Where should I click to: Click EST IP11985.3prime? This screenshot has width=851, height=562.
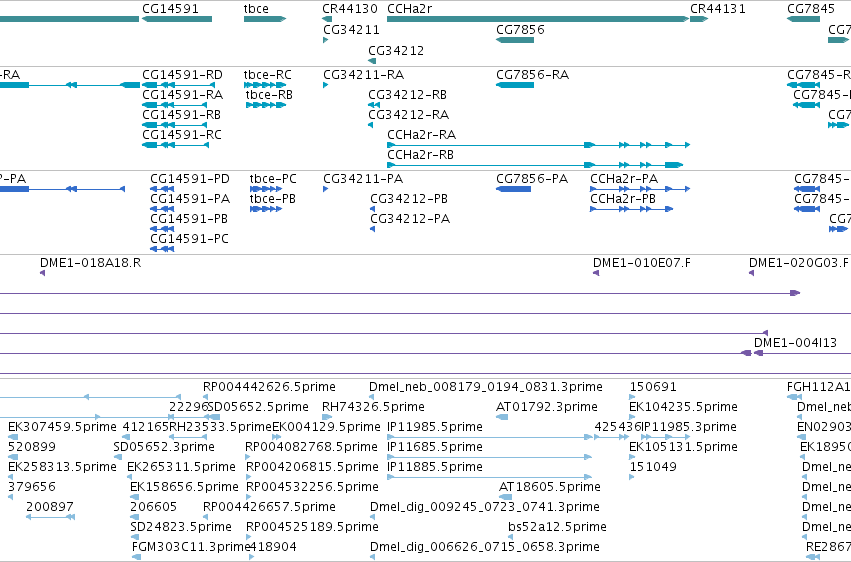point(689,427)
